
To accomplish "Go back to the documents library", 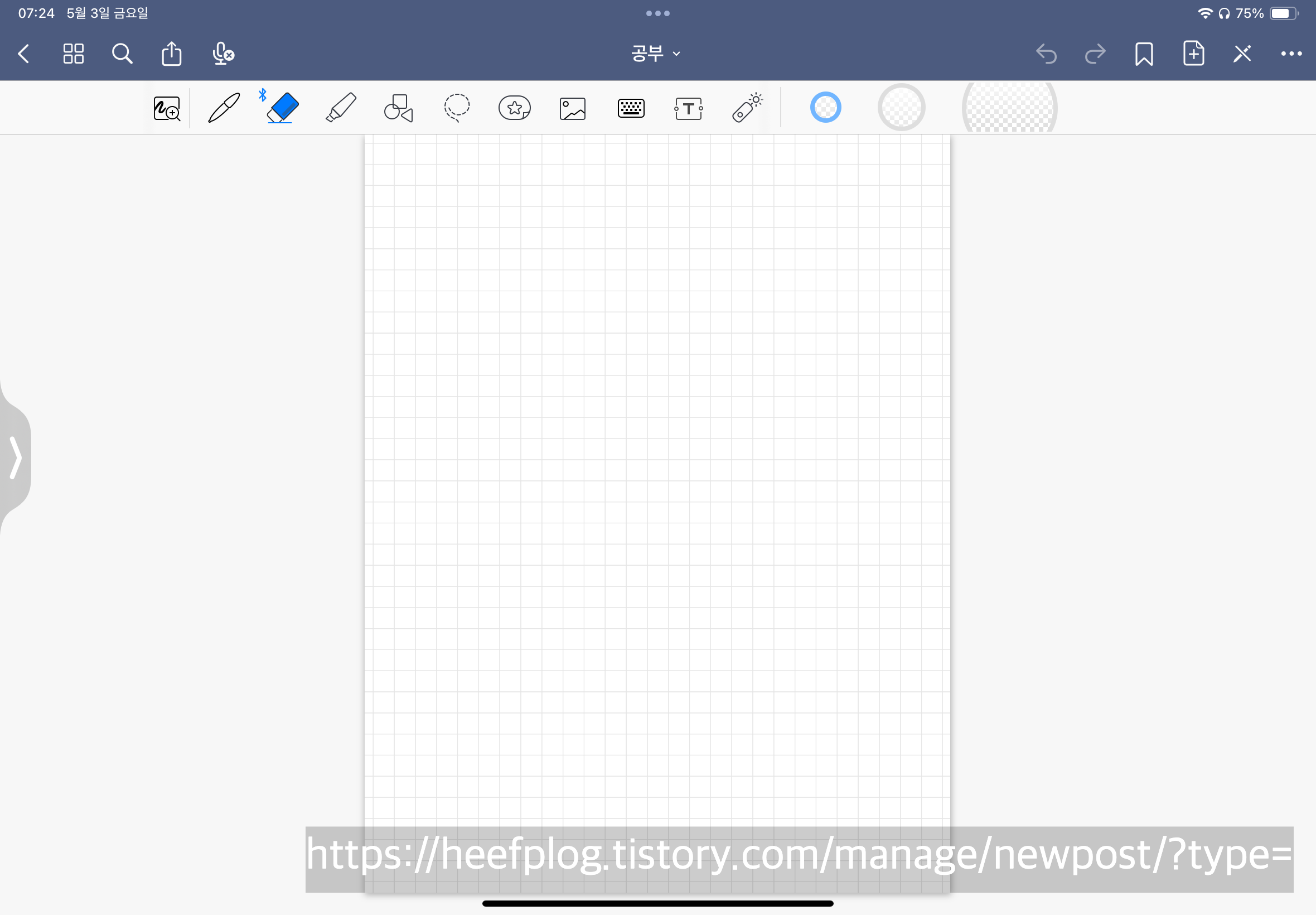I will tap(24, 54).
